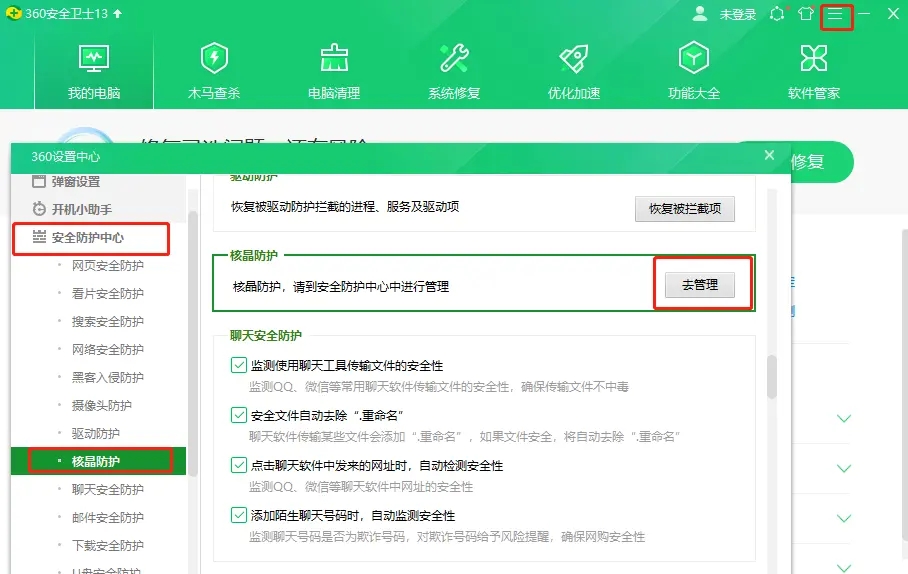Open 木马查杀 virus scan tab
The image size is (908, 574).
(x=214, y=72)
